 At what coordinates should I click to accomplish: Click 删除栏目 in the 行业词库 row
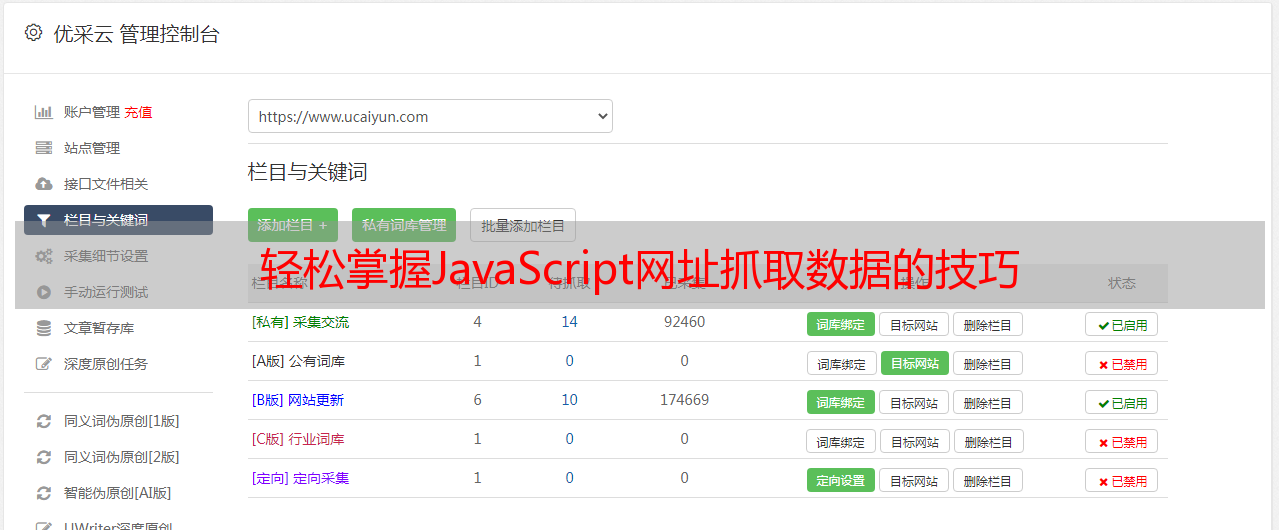click(987, 441)
